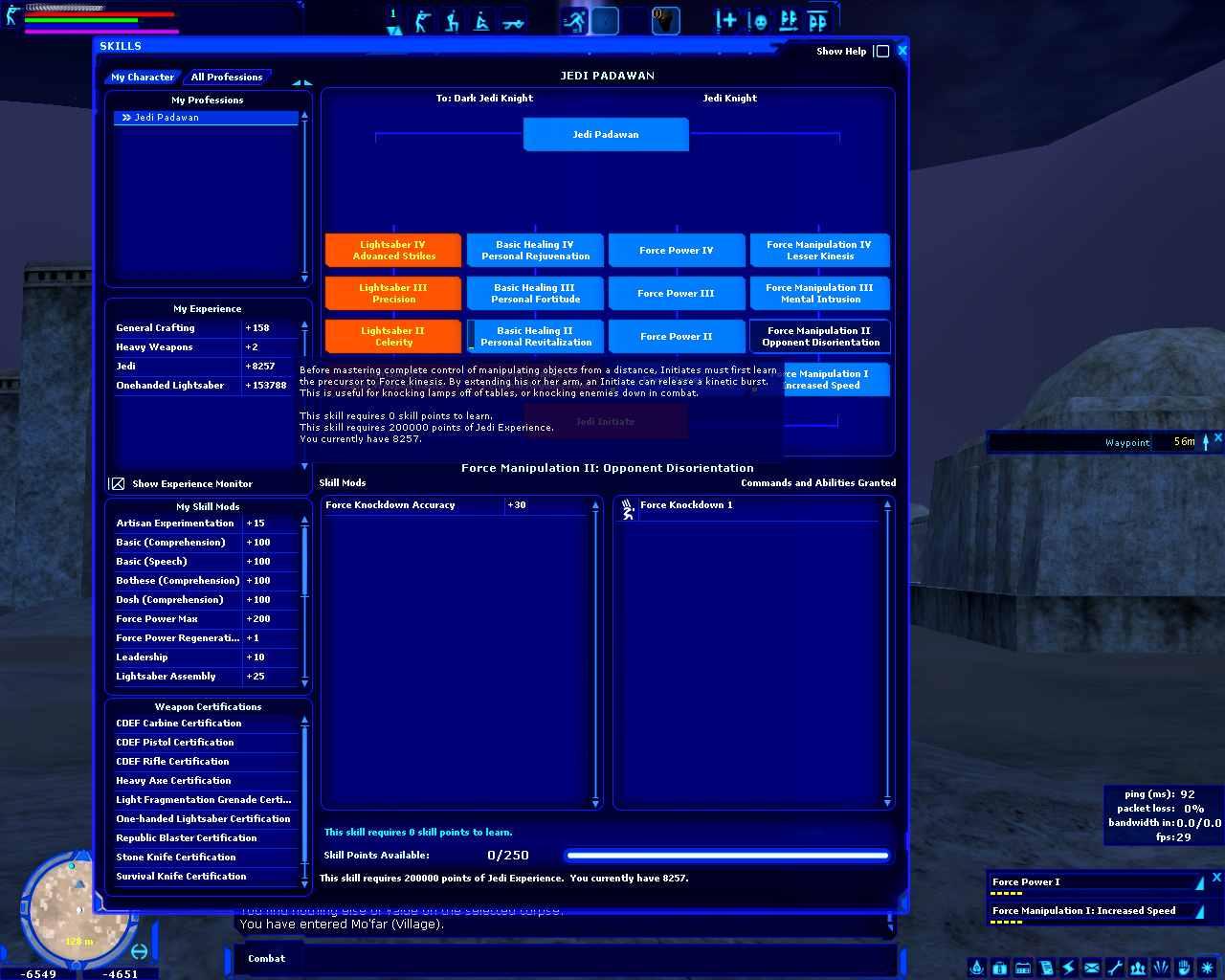Click the Skill Mods list scrollbar
Viewport: 1225px width, 980px height.
click(x=595, y=654)
